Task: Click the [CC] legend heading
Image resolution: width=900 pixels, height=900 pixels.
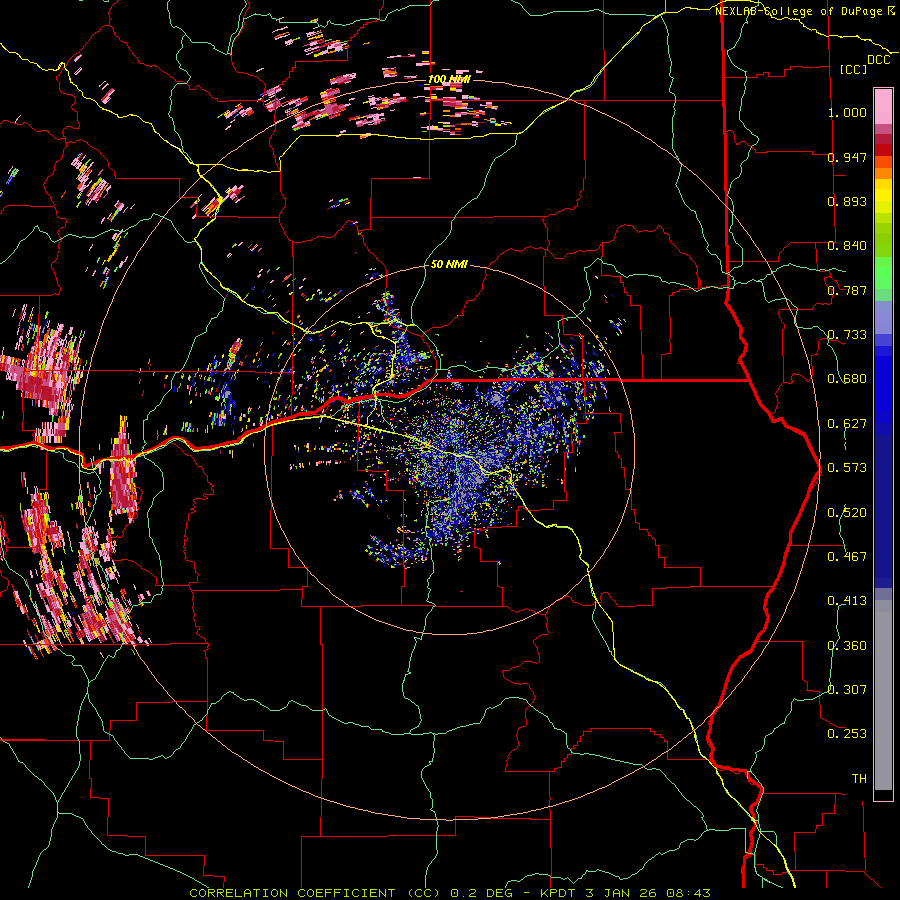Action: click(853, 69)
